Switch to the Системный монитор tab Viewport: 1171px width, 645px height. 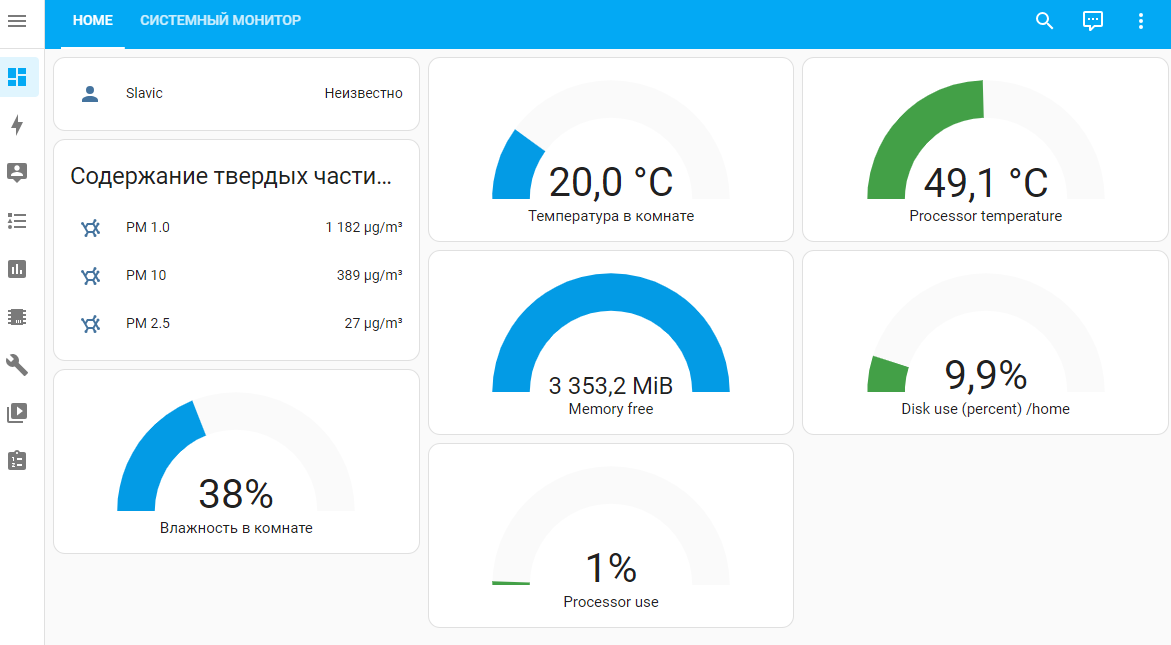point(220,21)
